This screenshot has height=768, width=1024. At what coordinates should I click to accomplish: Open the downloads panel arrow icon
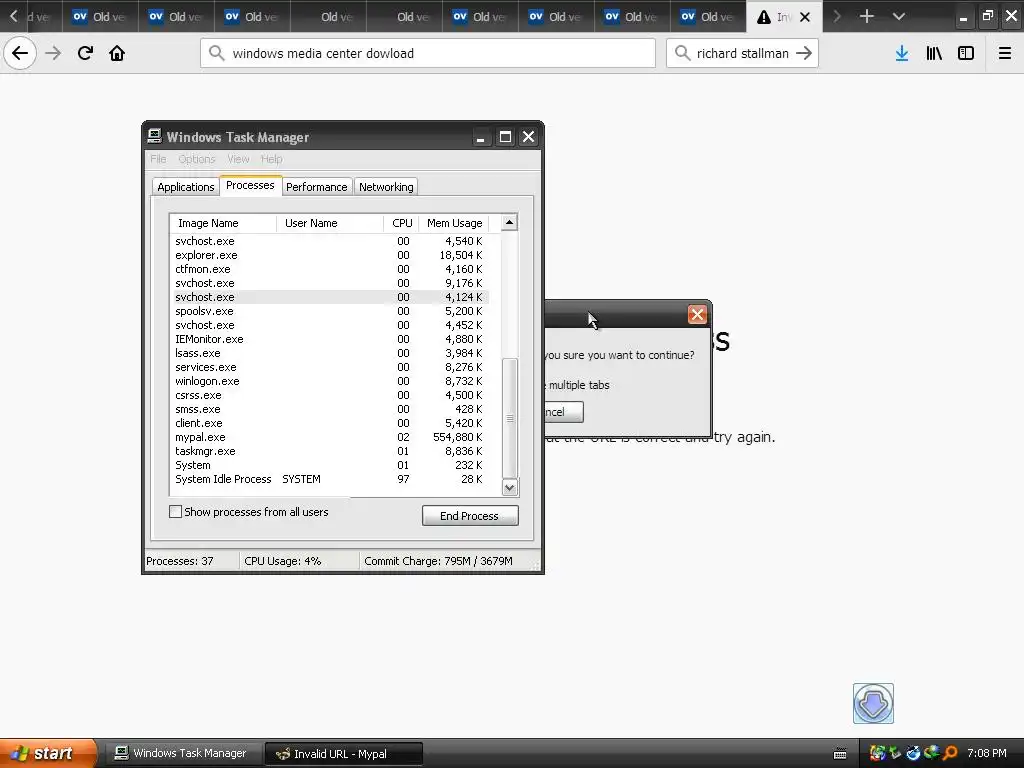pyautogui.click(x=902, y=54)
